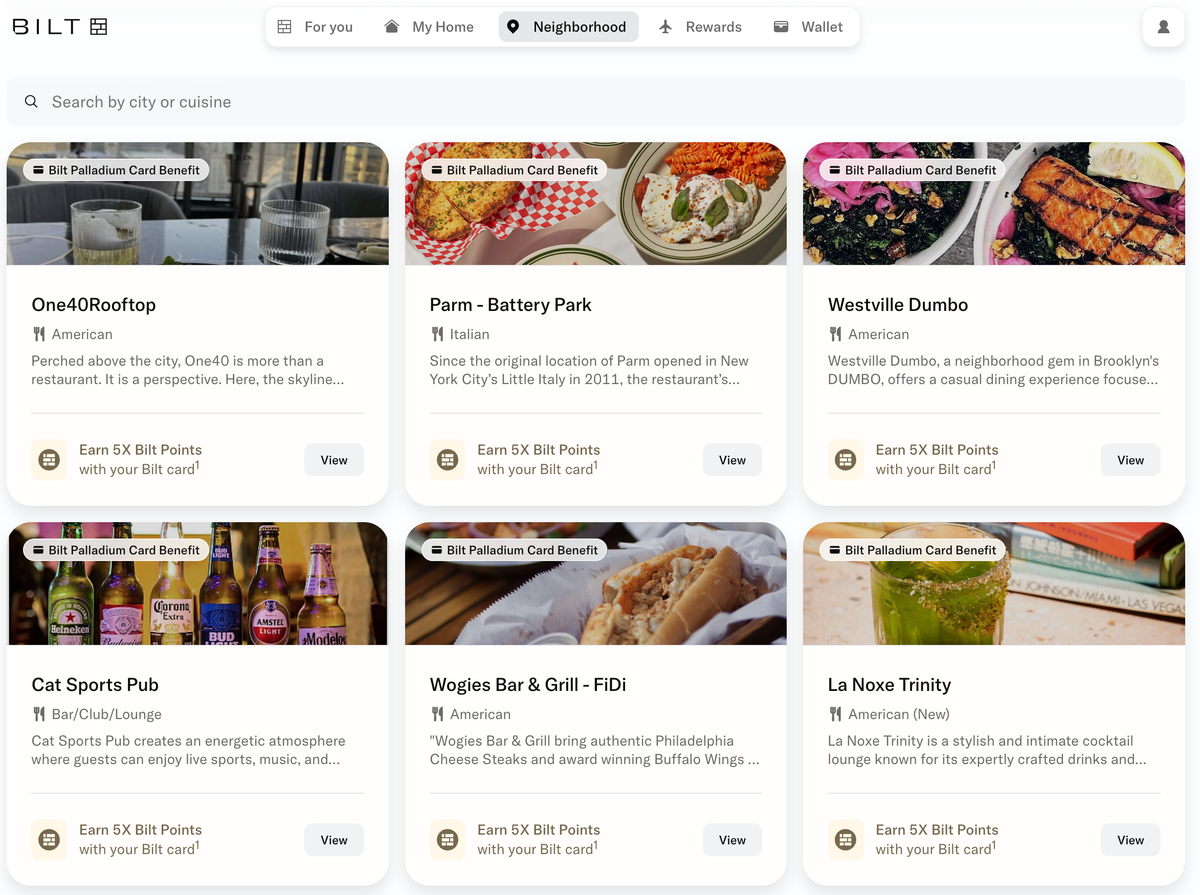This screenshot has height=895, width=1200.
Task: Click View on La Noxe Trinity
Action: [1130, 839]
